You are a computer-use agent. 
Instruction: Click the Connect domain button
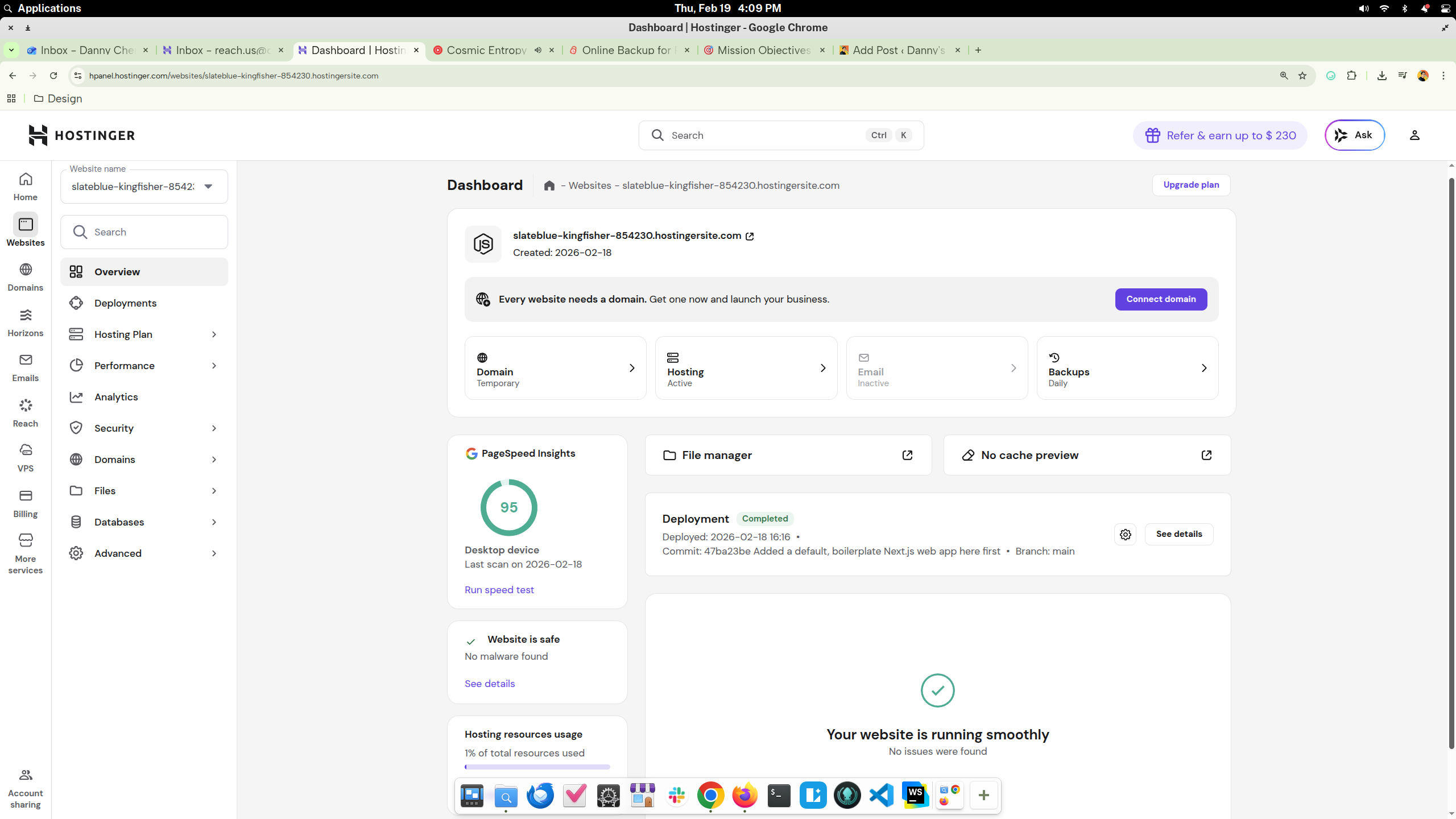click(1160, 299)
